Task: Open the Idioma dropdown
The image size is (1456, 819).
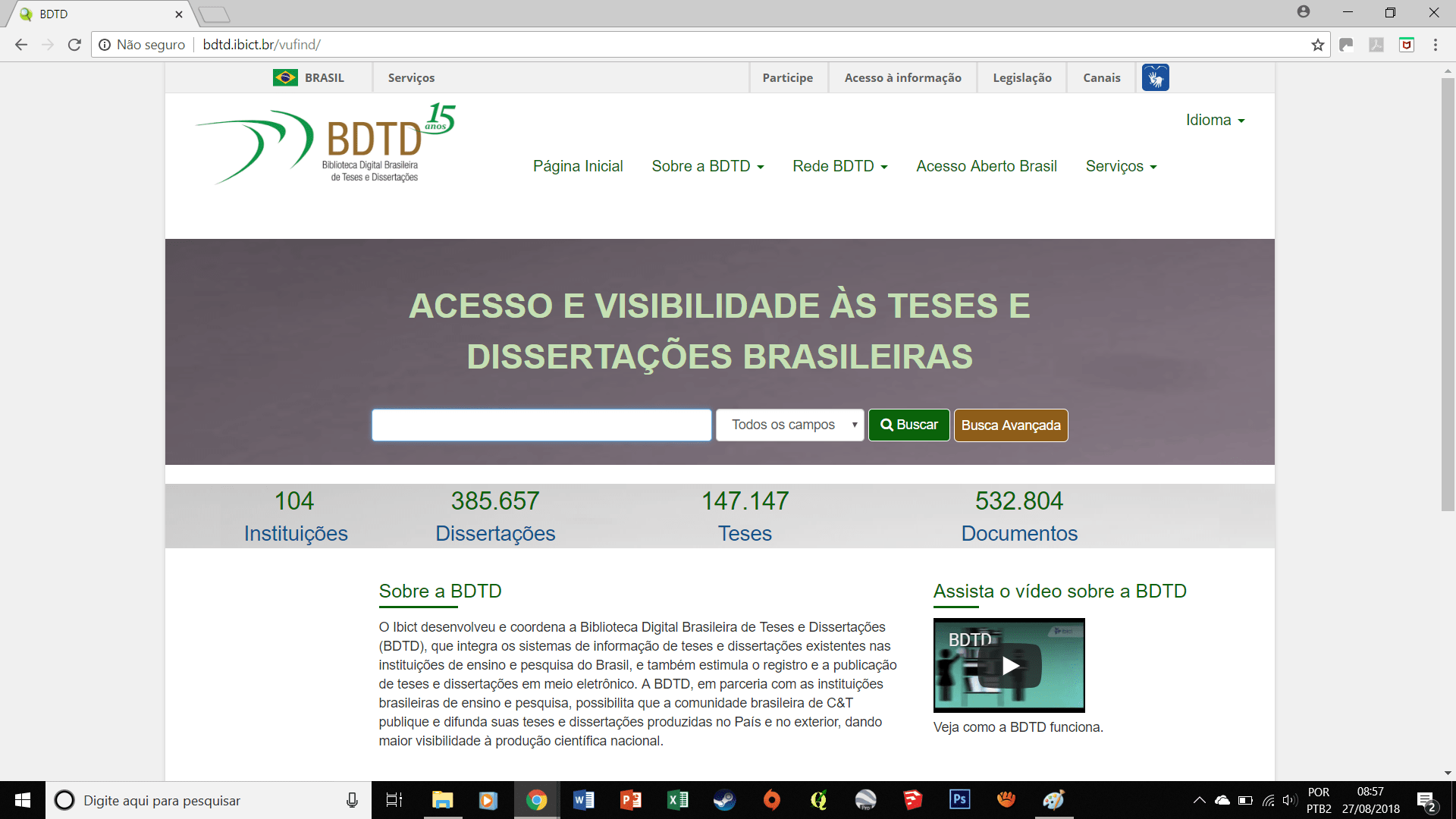Action: 1215,119
